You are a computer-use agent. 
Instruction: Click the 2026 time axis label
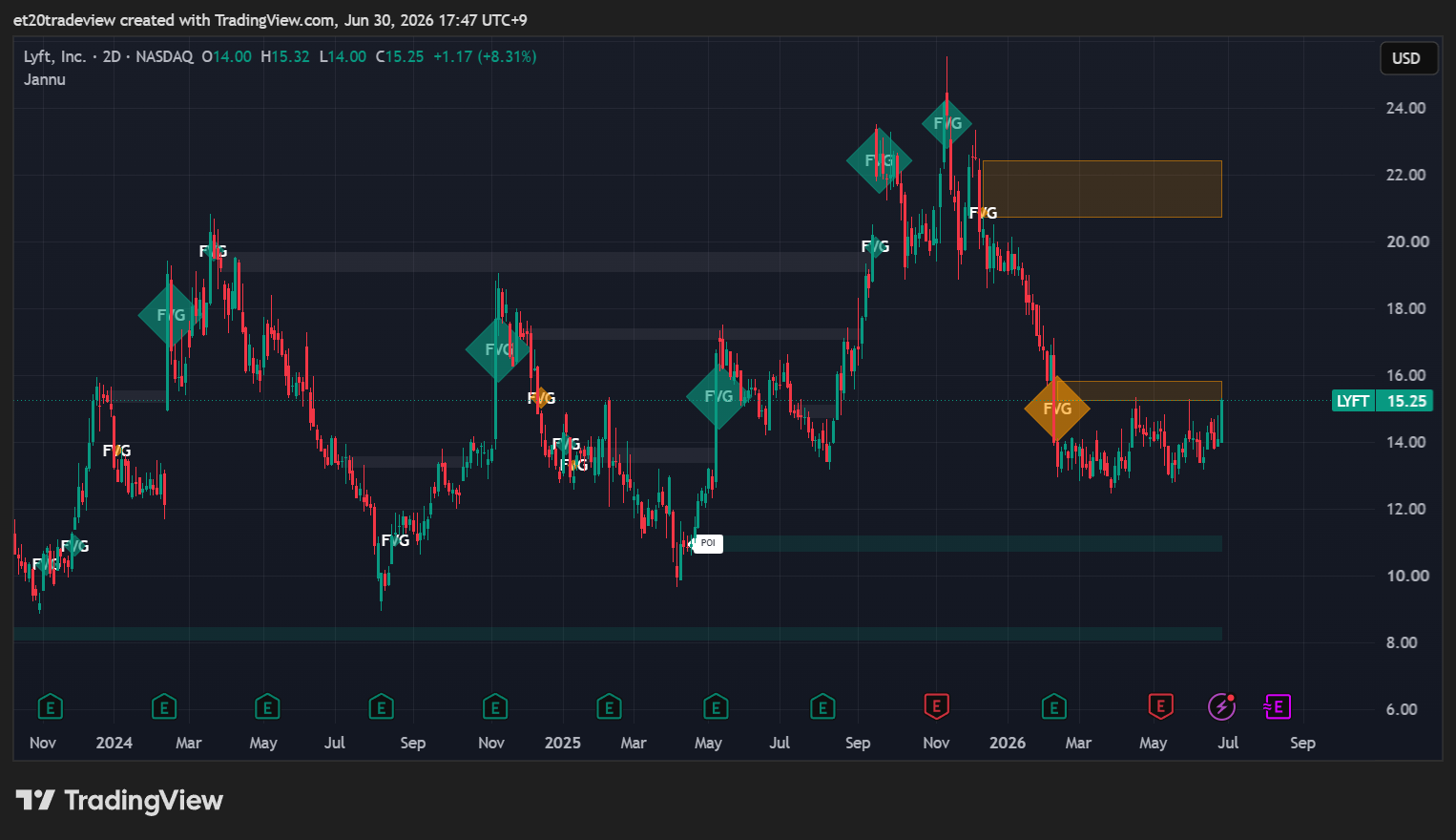pyautogui.click(x=1008, y=743)
